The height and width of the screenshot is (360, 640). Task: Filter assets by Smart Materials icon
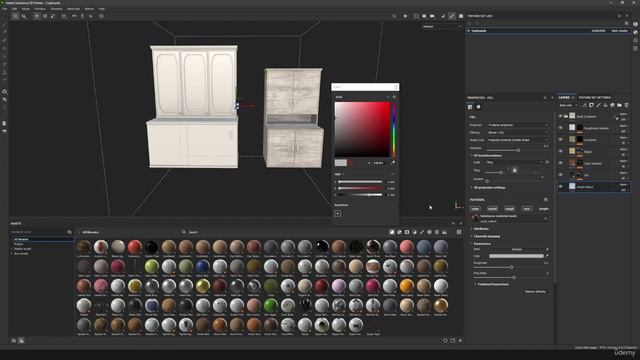[x=400, y=232]
